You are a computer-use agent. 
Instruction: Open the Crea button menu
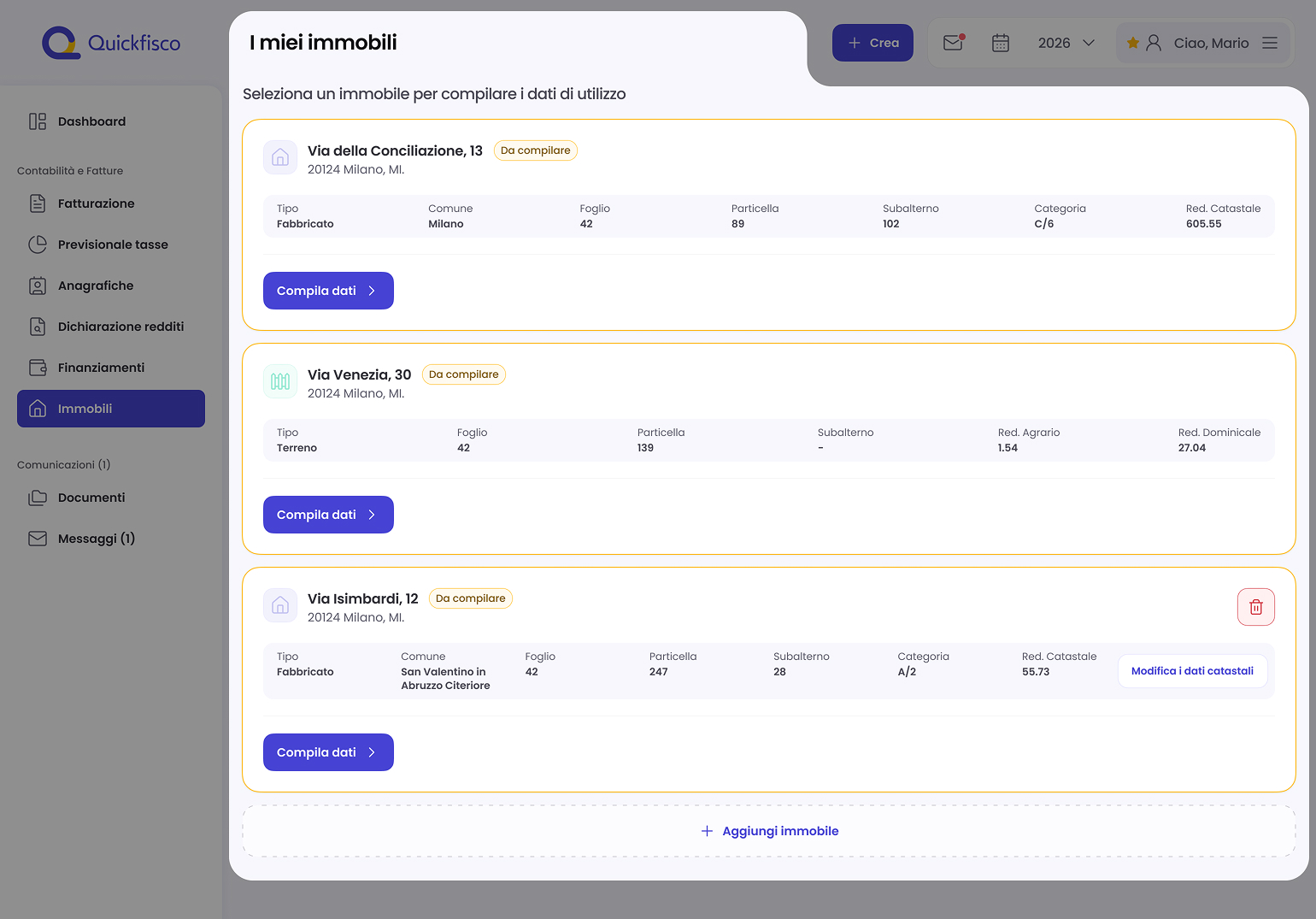click(x=872, y=43)
